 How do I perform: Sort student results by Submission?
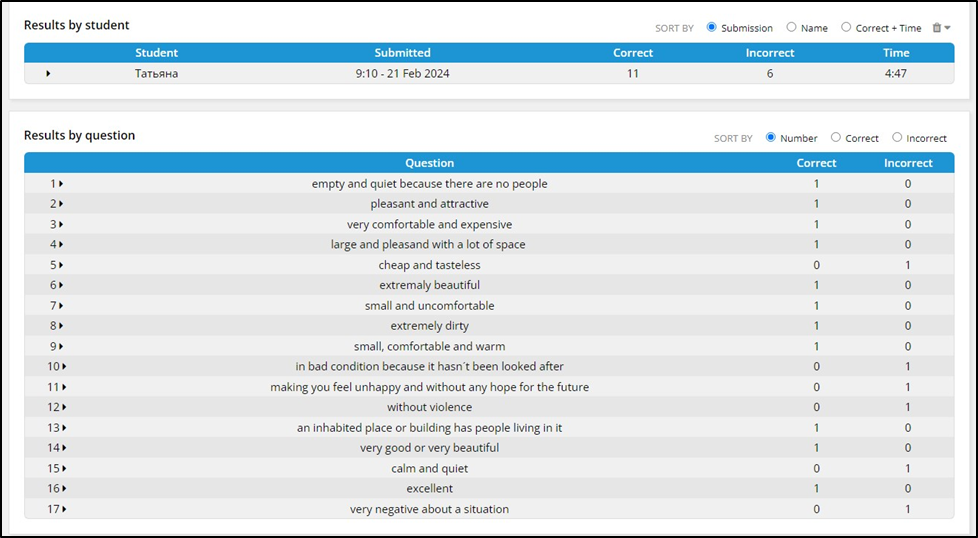(x=712, y=28)
